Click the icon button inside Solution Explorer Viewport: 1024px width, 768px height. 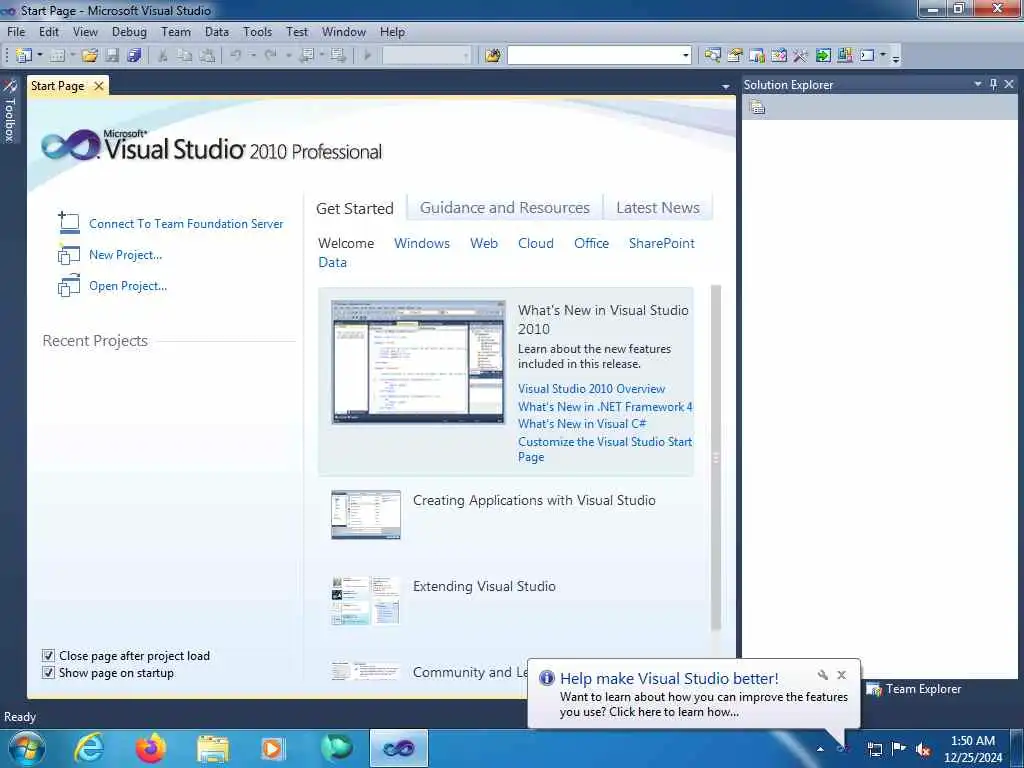pyautogui.click(x=758, y=107)
